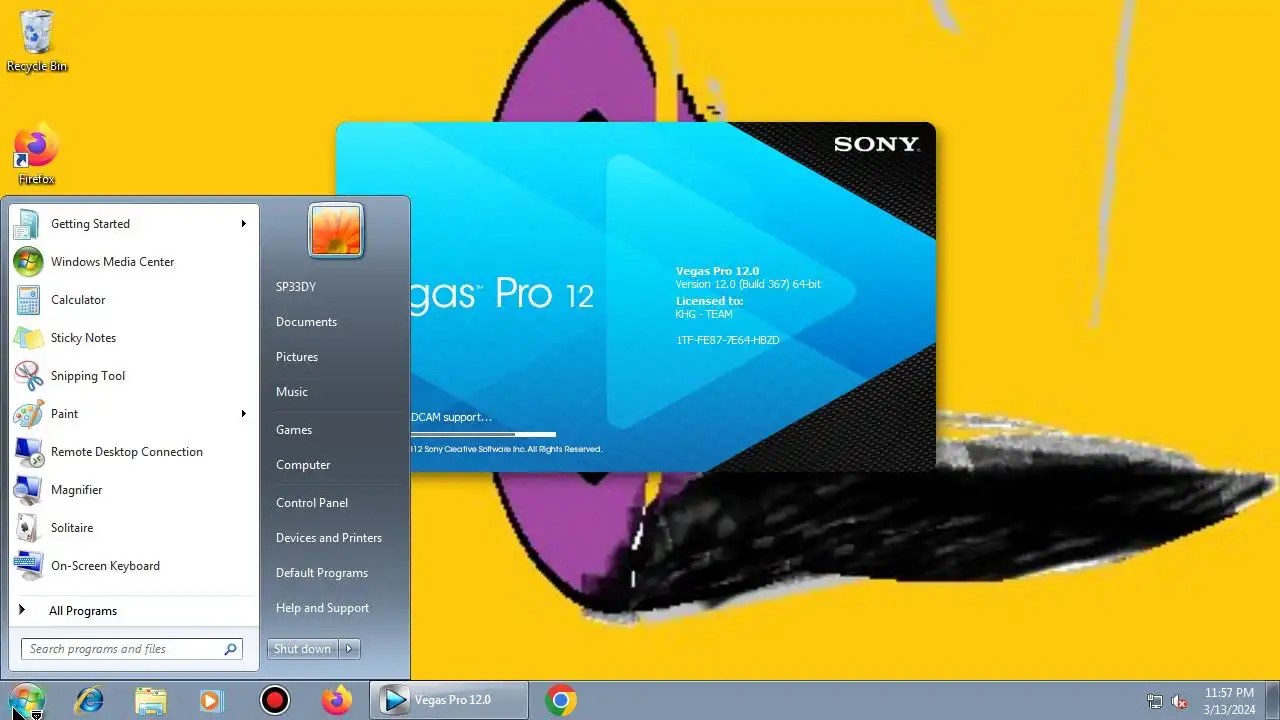Click the Sony logo on splash screen

(876, 144)
